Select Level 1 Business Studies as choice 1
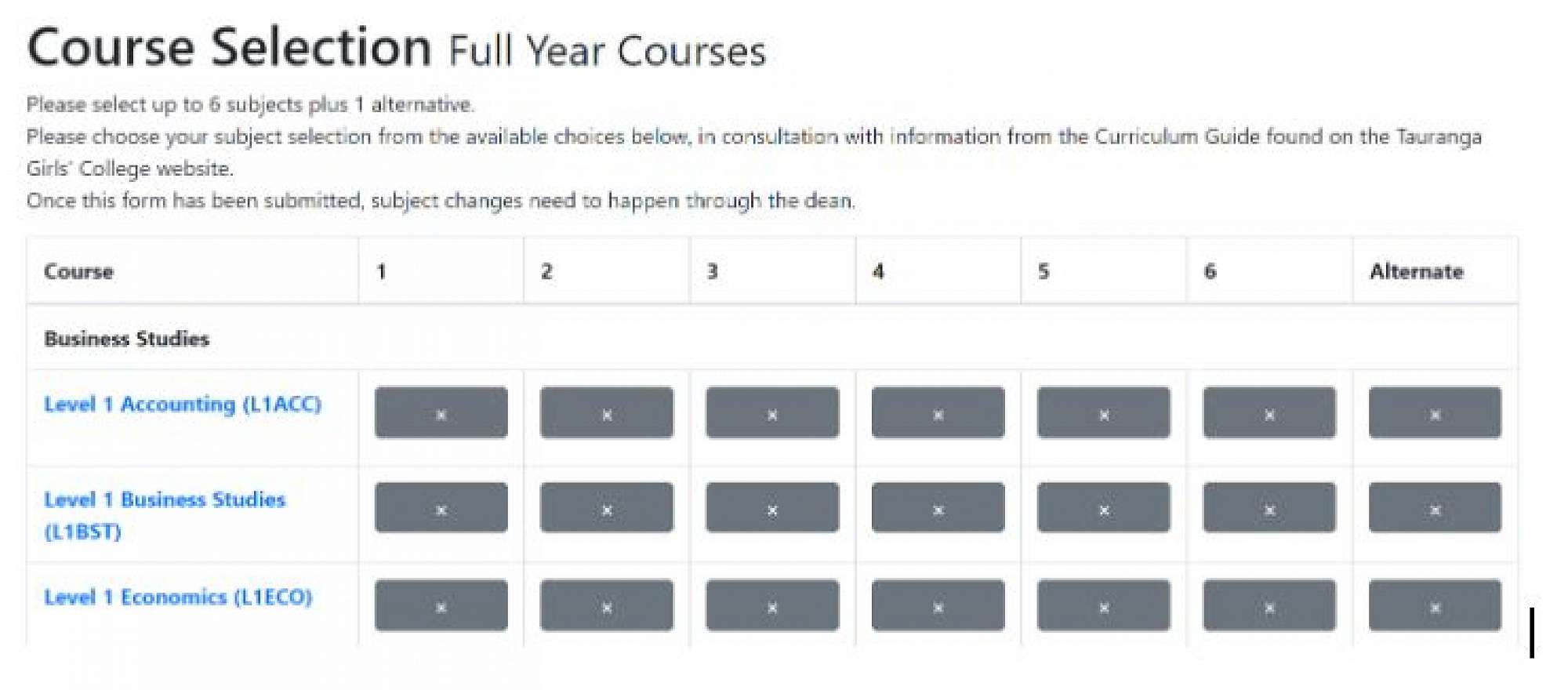This screenshot has height=690, width=1568. click(441, 508)
